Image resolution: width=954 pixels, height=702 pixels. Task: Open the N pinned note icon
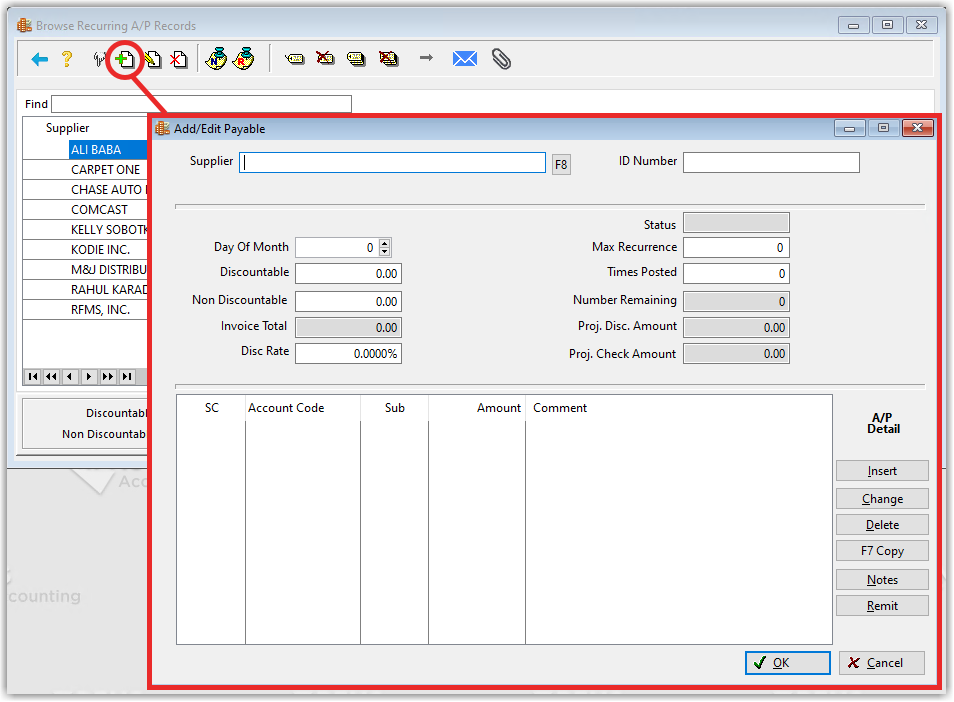coord(216,58)
